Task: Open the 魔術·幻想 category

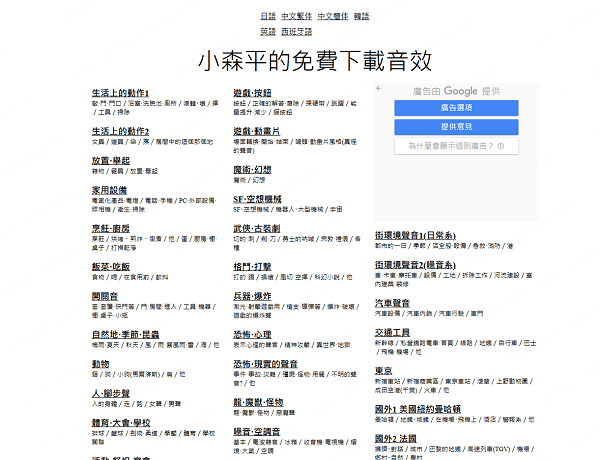Action: point(252,170)
